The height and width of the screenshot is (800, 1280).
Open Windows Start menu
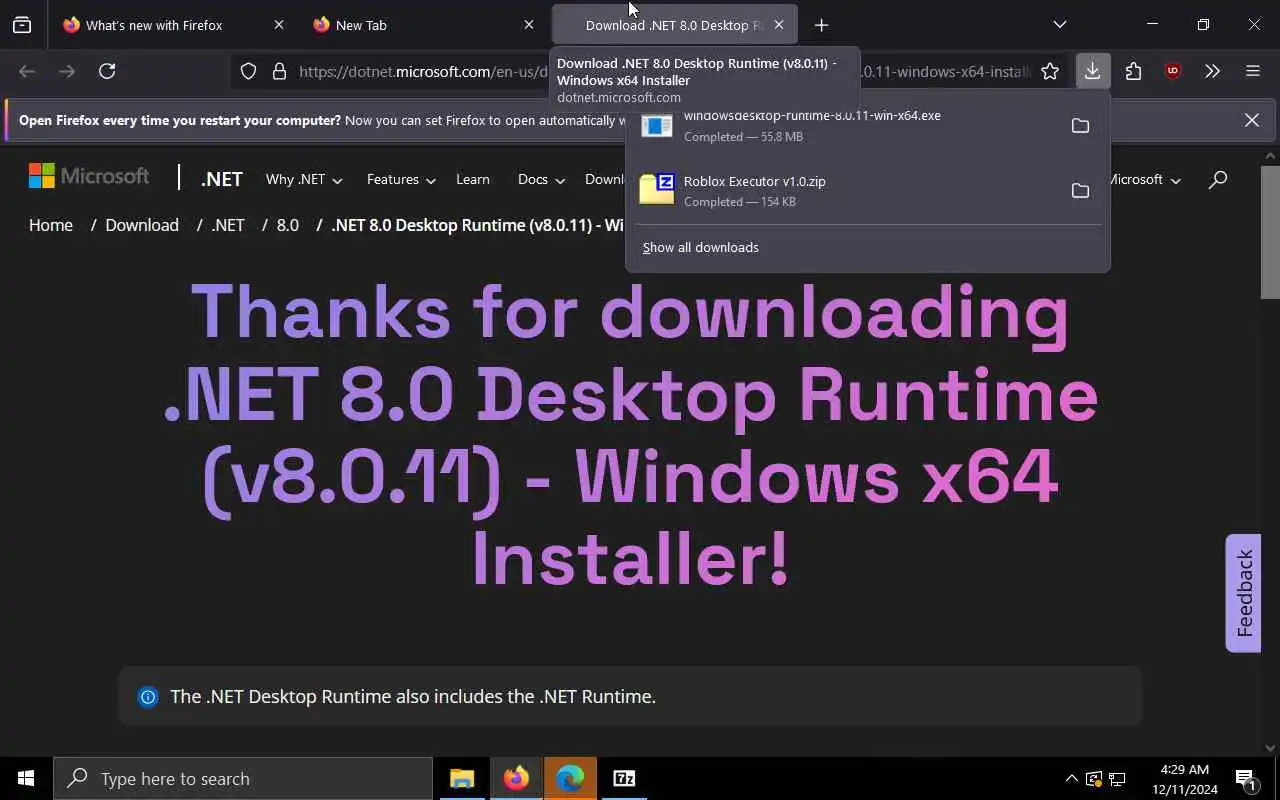(26, 778)
